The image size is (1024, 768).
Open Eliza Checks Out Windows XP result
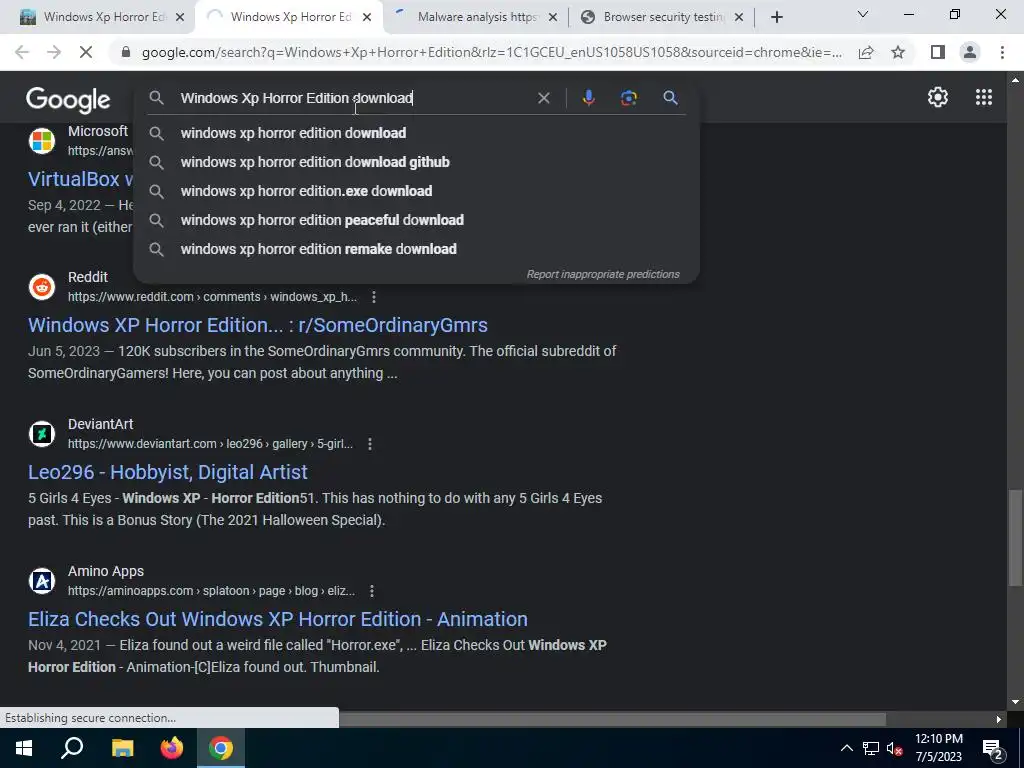point(278,619)
